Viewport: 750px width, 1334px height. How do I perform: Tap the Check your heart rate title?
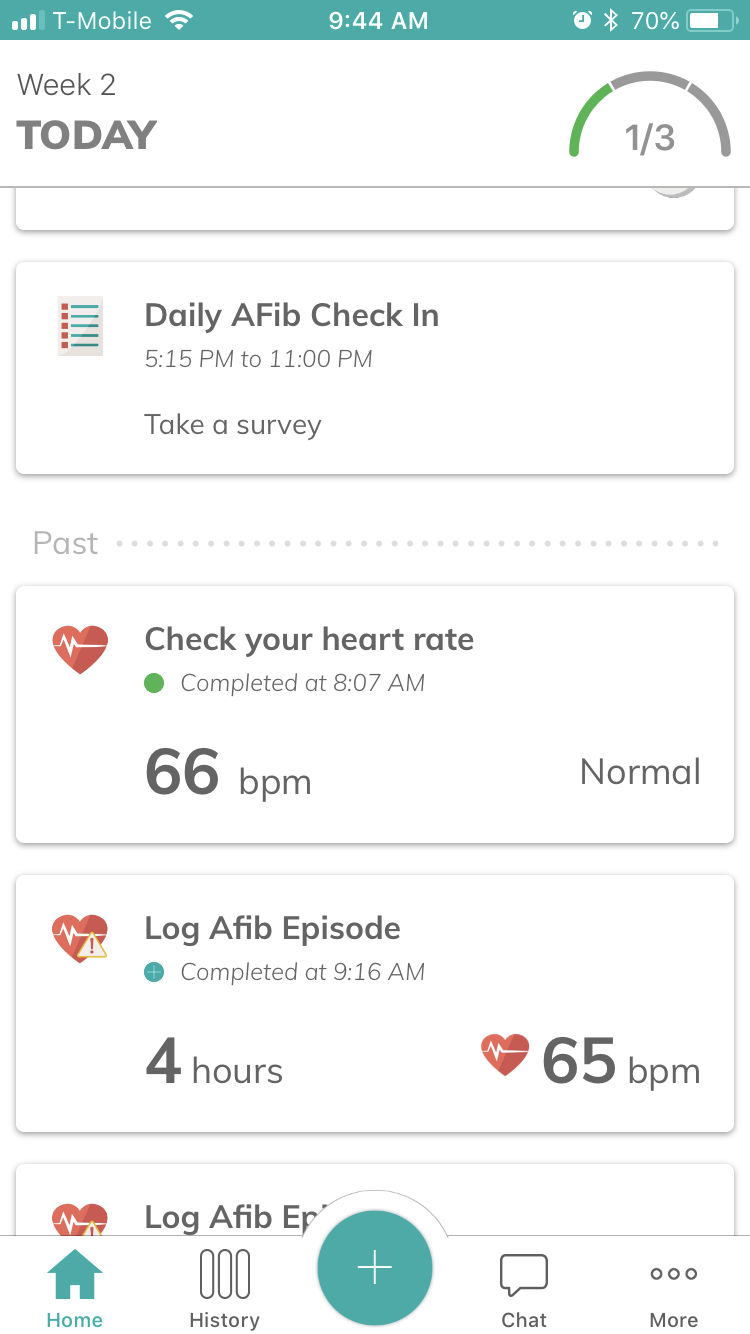(309, 640)
